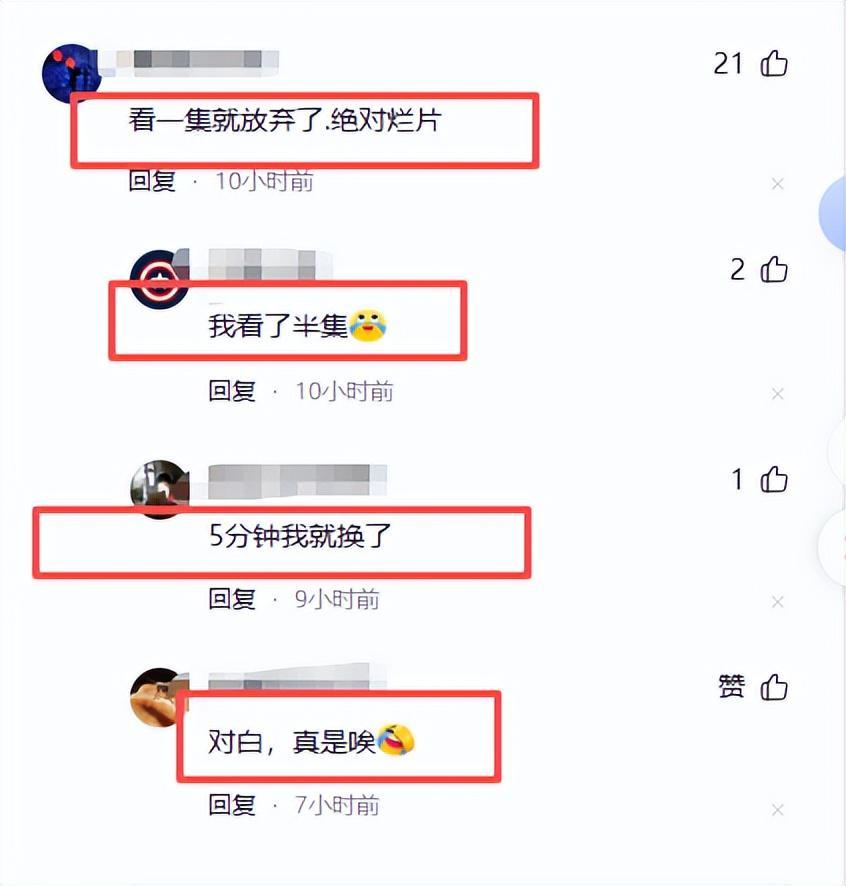Dismiss the comment 我看了半集
This screenshot has width=846, height=886.
coord(778,393)
